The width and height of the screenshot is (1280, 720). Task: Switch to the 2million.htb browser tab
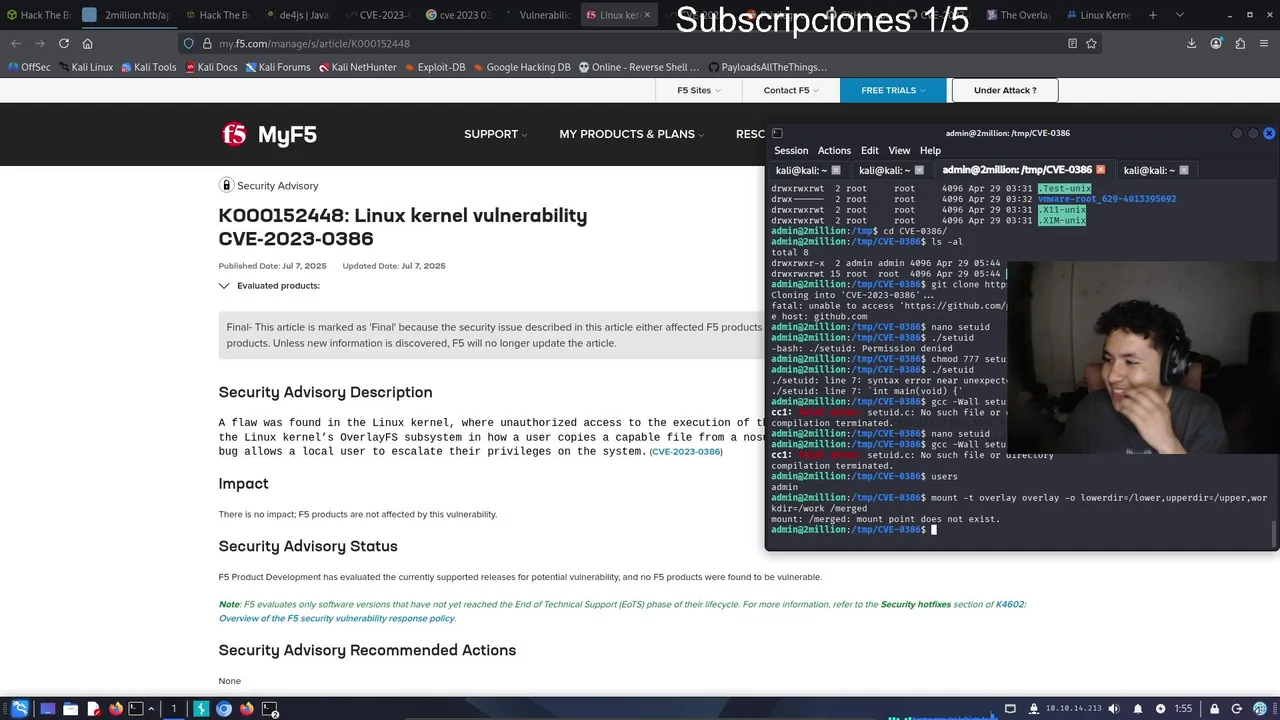127,15
